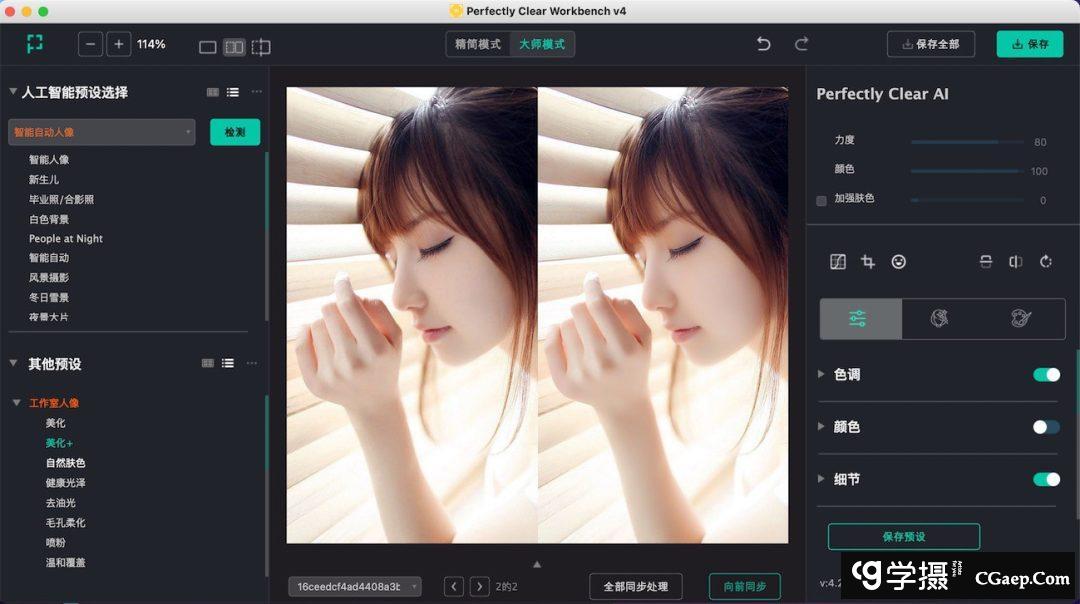Screen dimensions: 1080x604
Task: Switch to single image view icon
Action: (208, 47)
